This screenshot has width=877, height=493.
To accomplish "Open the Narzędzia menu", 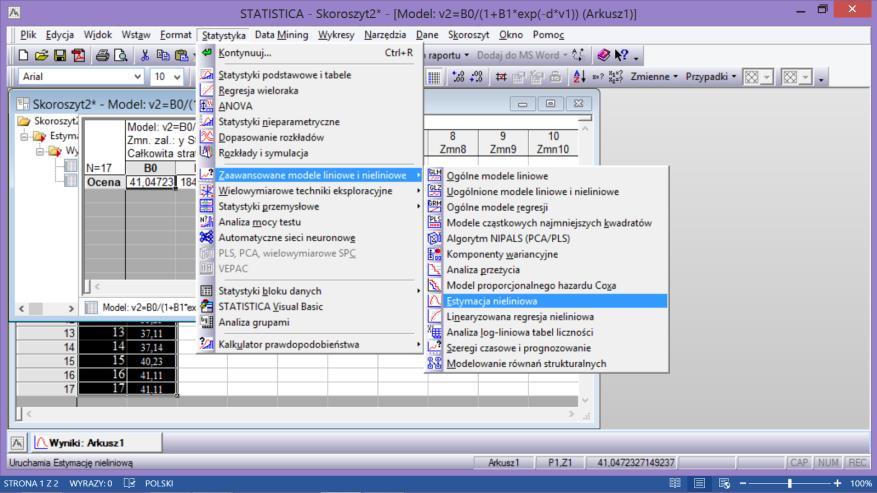I will (385, 35).
